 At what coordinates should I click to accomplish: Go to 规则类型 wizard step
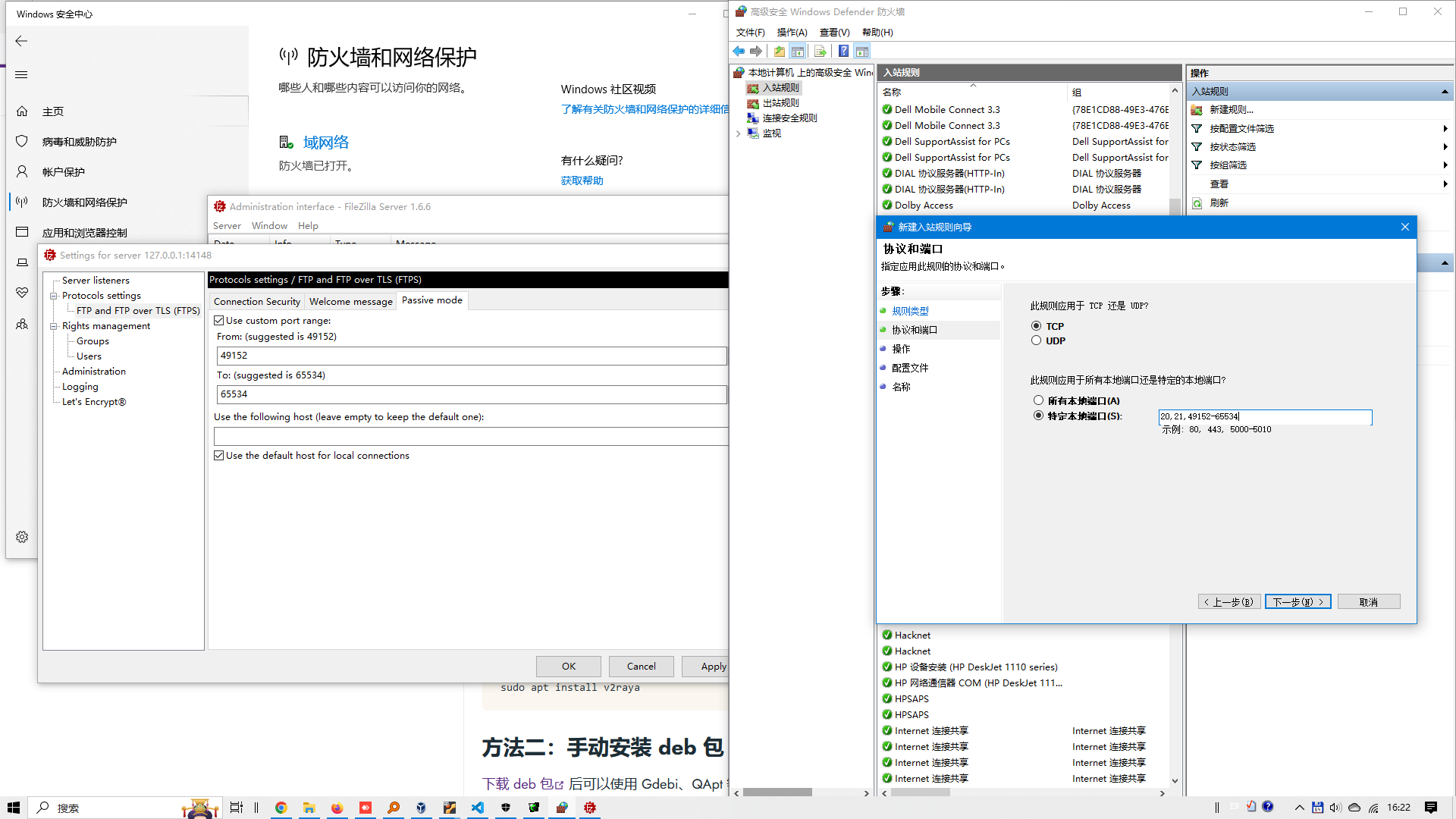pyautogui.click(x=910, y=311)
